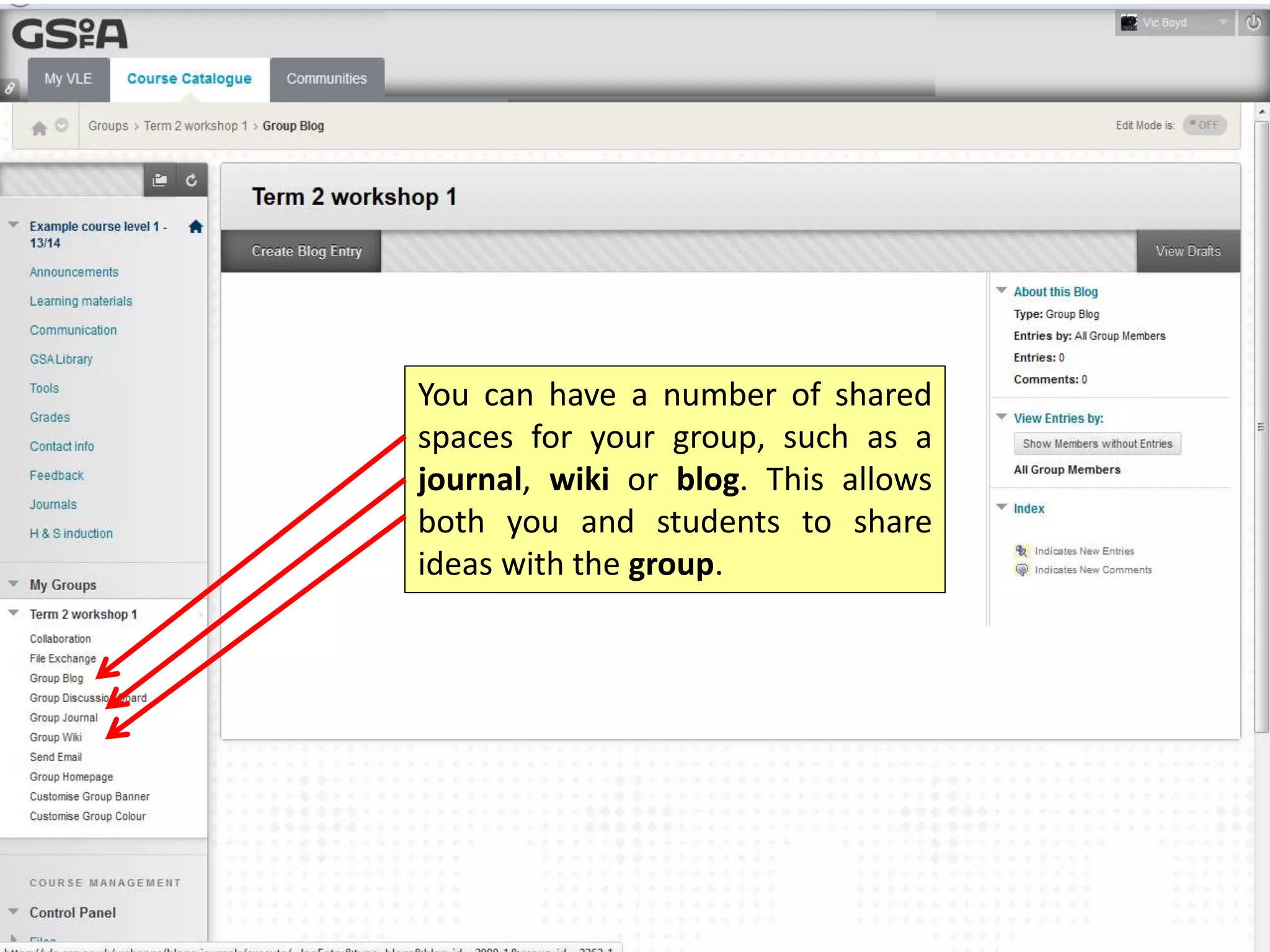Click the blue home icon beside Example course
The width and height of the screenshot is (1270, 952).
[196, 227]
